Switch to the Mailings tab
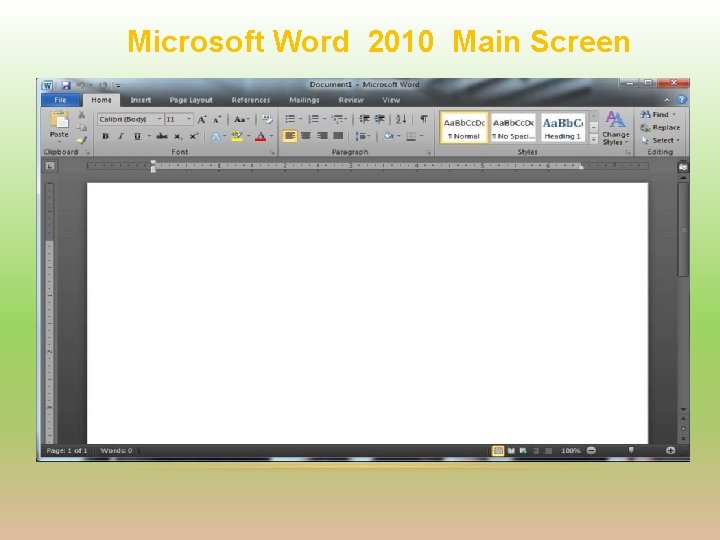 click(304, 100)
